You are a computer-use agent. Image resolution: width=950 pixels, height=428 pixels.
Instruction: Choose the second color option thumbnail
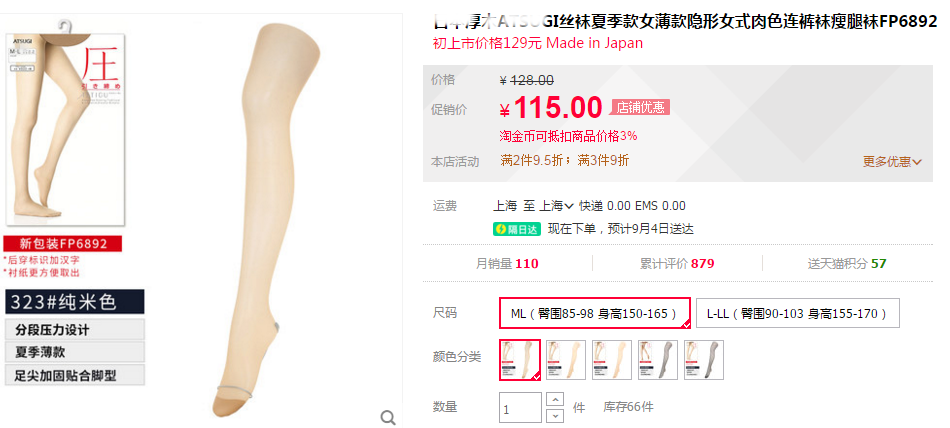pos(566,360)
